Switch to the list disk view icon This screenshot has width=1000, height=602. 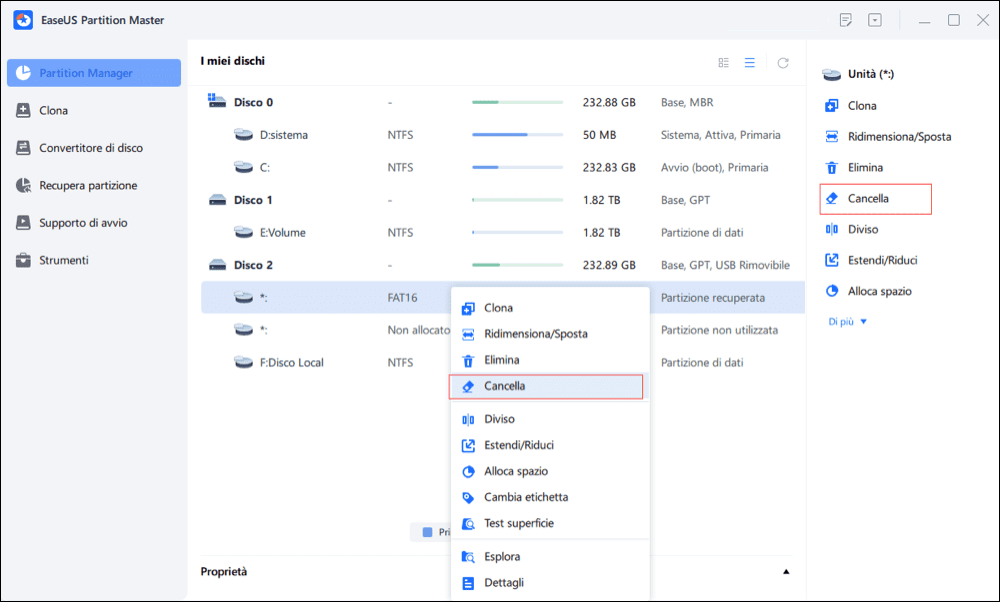pyautogui.click(x=749, y=62)
